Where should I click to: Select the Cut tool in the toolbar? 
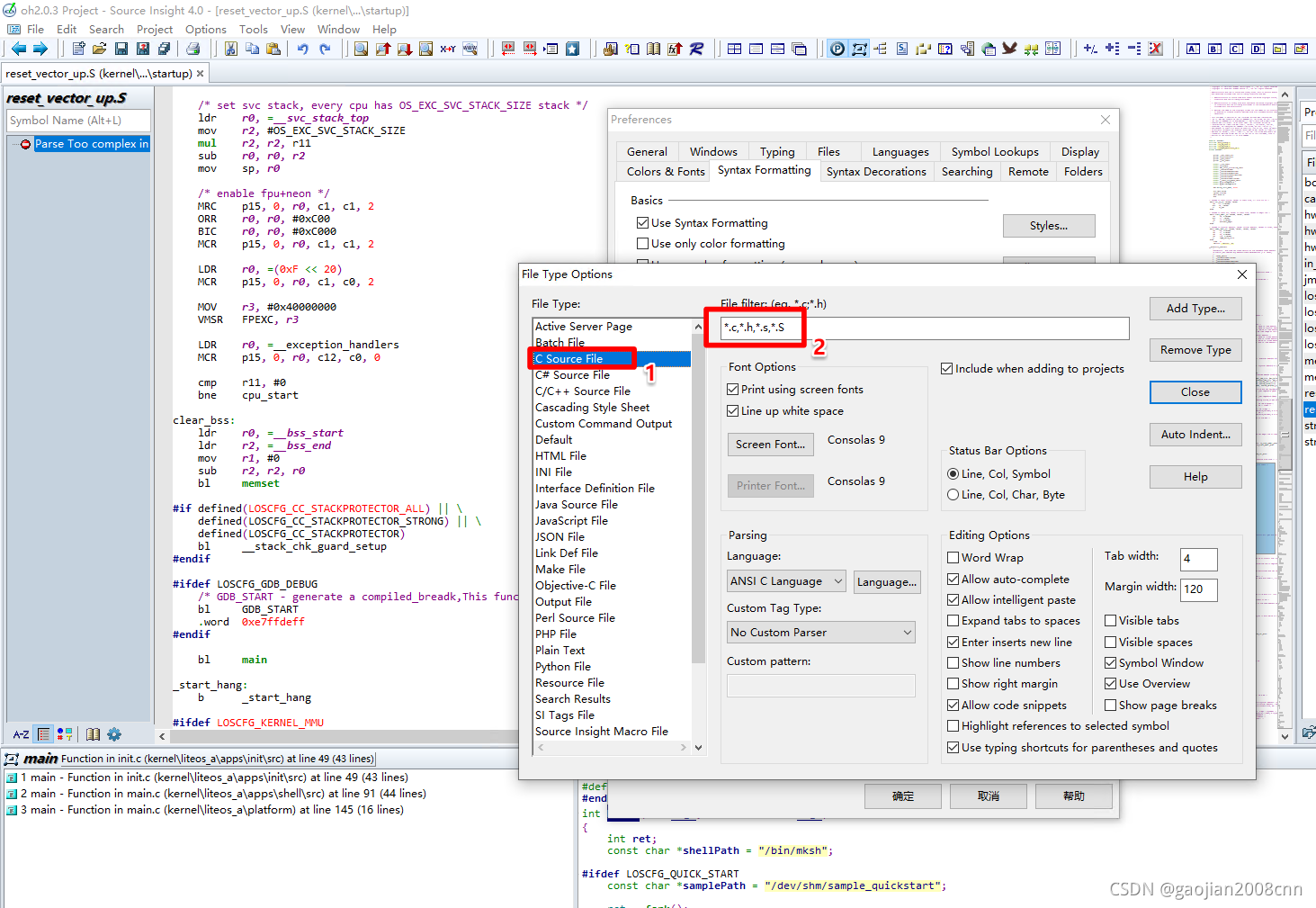[x=230, y=49]
